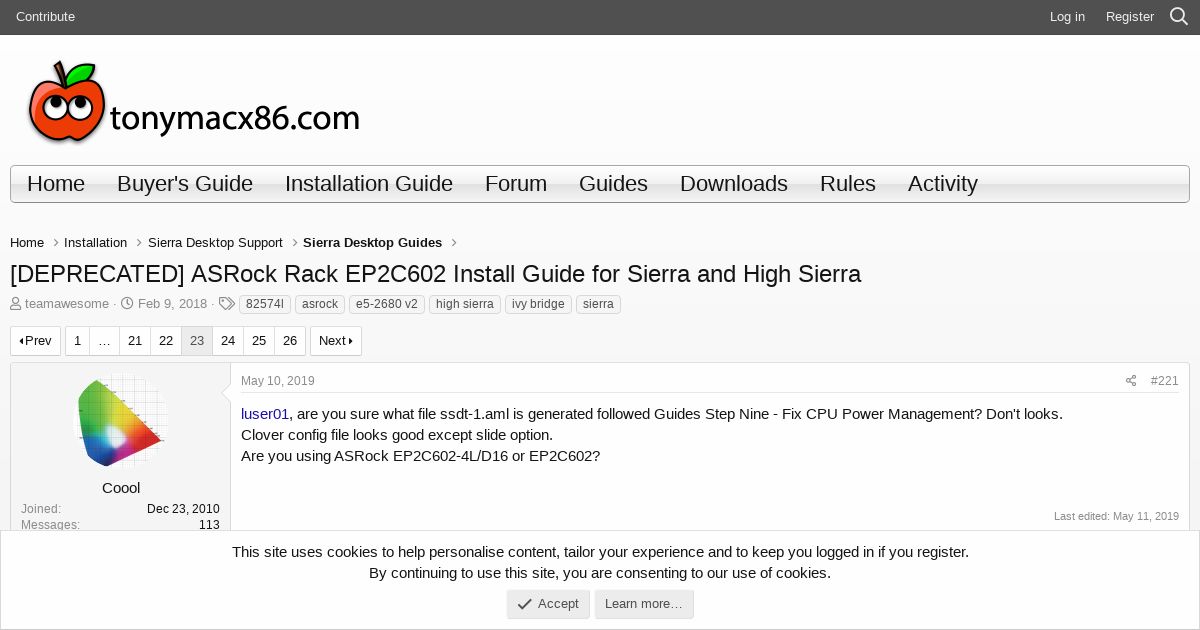Select the high sierra tag
The width and height of the screenshot is (1200, 630).
click(465, 304)
